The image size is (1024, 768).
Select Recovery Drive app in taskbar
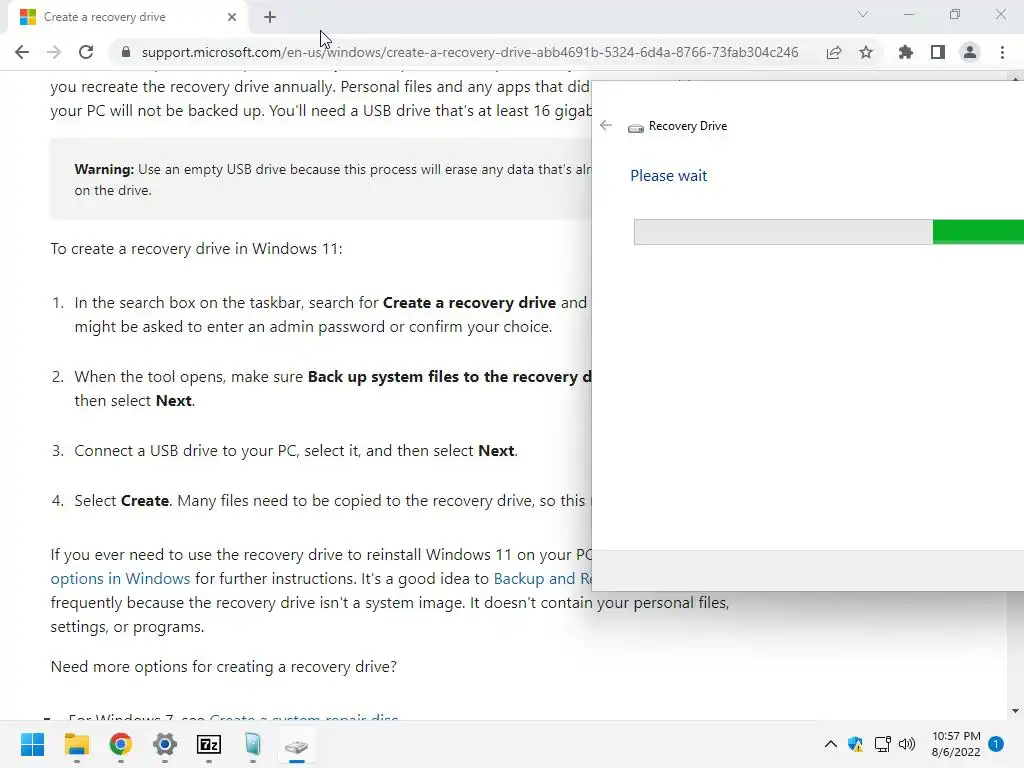[296, 746]
